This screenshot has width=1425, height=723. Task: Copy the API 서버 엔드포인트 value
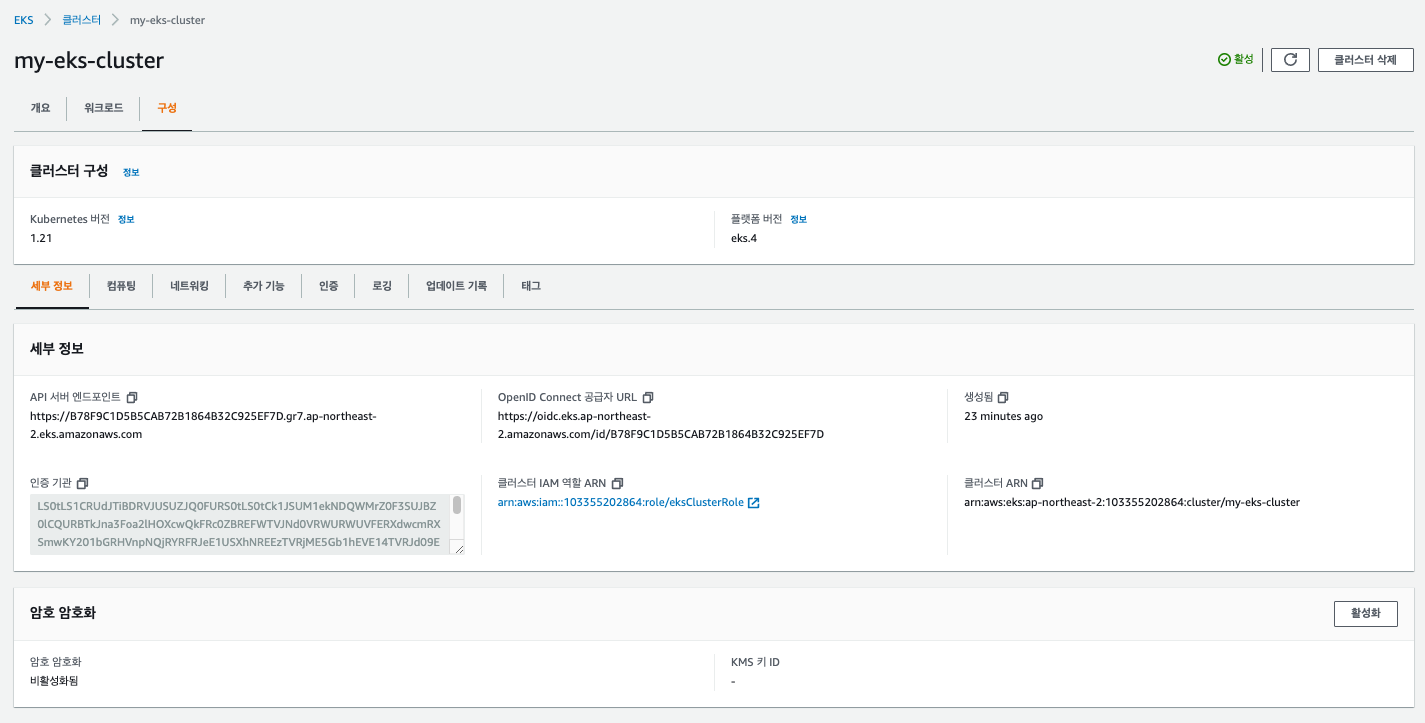click(x=131, y=397)
